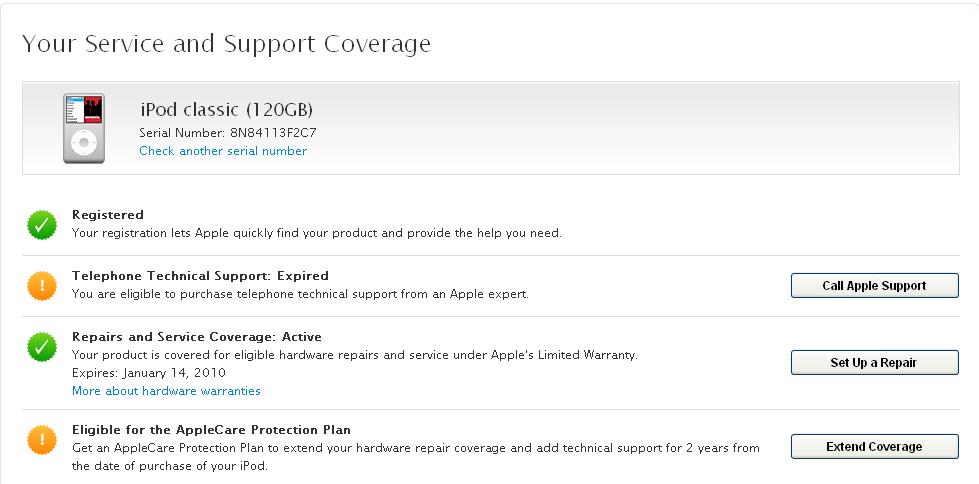This screenshot has width=979, height=484.
Task: Click the iPod classic (120GB) product title
Action: point(226,110)
